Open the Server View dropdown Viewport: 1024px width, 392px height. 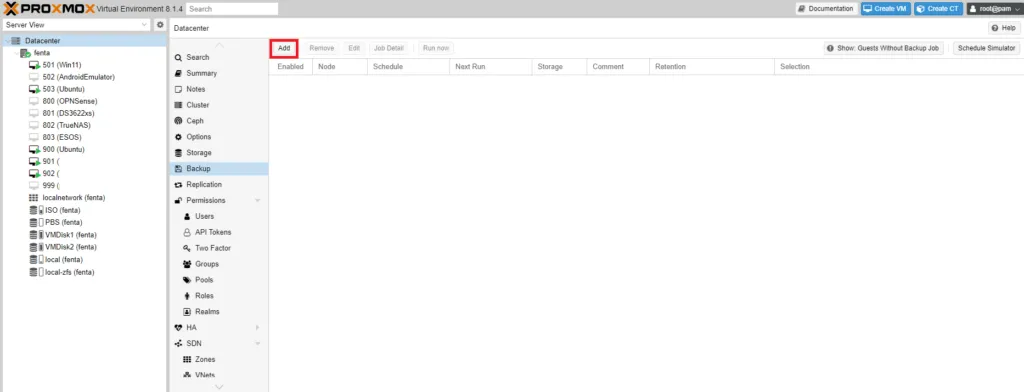[76, 25]
